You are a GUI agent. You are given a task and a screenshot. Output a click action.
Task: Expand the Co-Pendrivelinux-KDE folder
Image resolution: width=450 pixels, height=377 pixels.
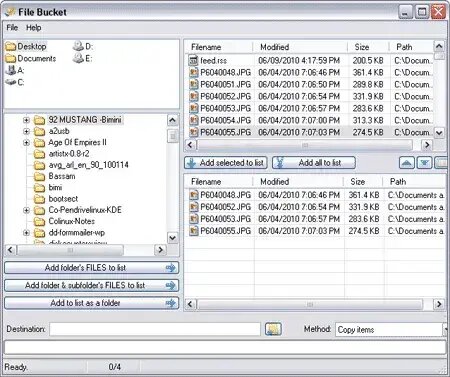(26, 210)
